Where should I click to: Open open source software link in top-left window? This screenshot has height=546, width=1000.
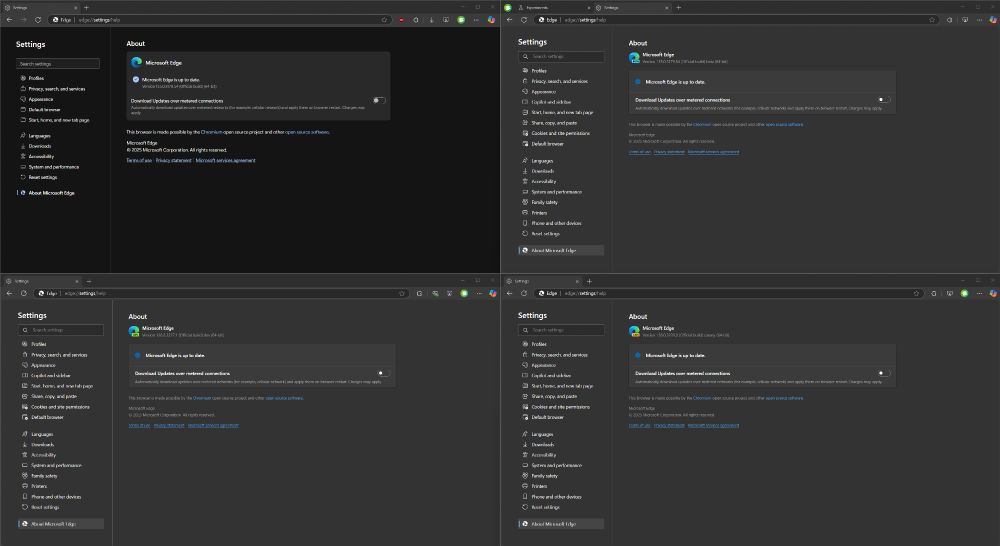(x=307, y=132)
